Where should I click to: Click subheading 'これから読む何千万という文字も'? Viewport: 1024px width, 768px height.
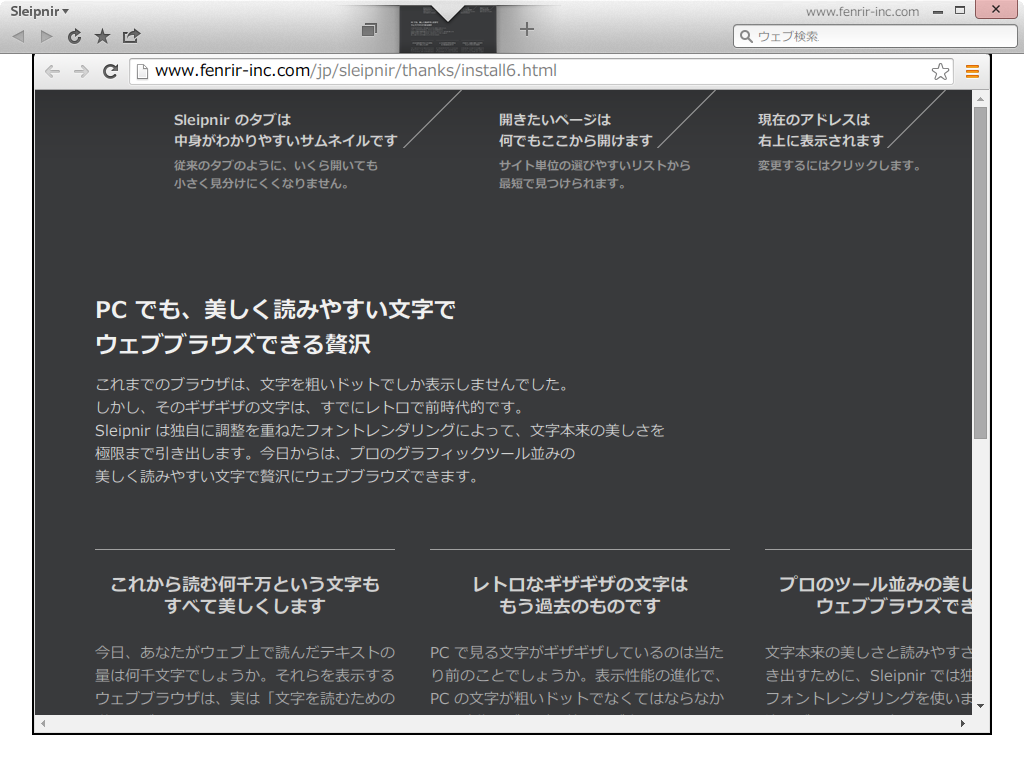[245, 584]
